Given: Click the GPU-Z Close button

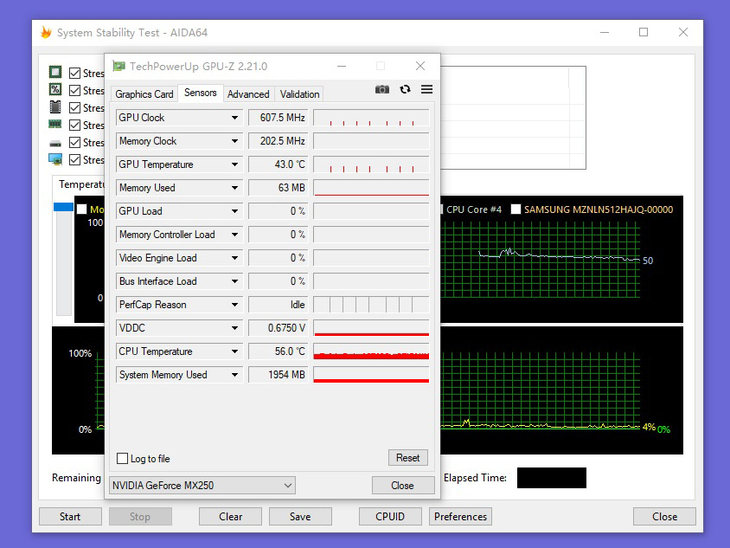Looking at the screenshot, I should 403,485.
